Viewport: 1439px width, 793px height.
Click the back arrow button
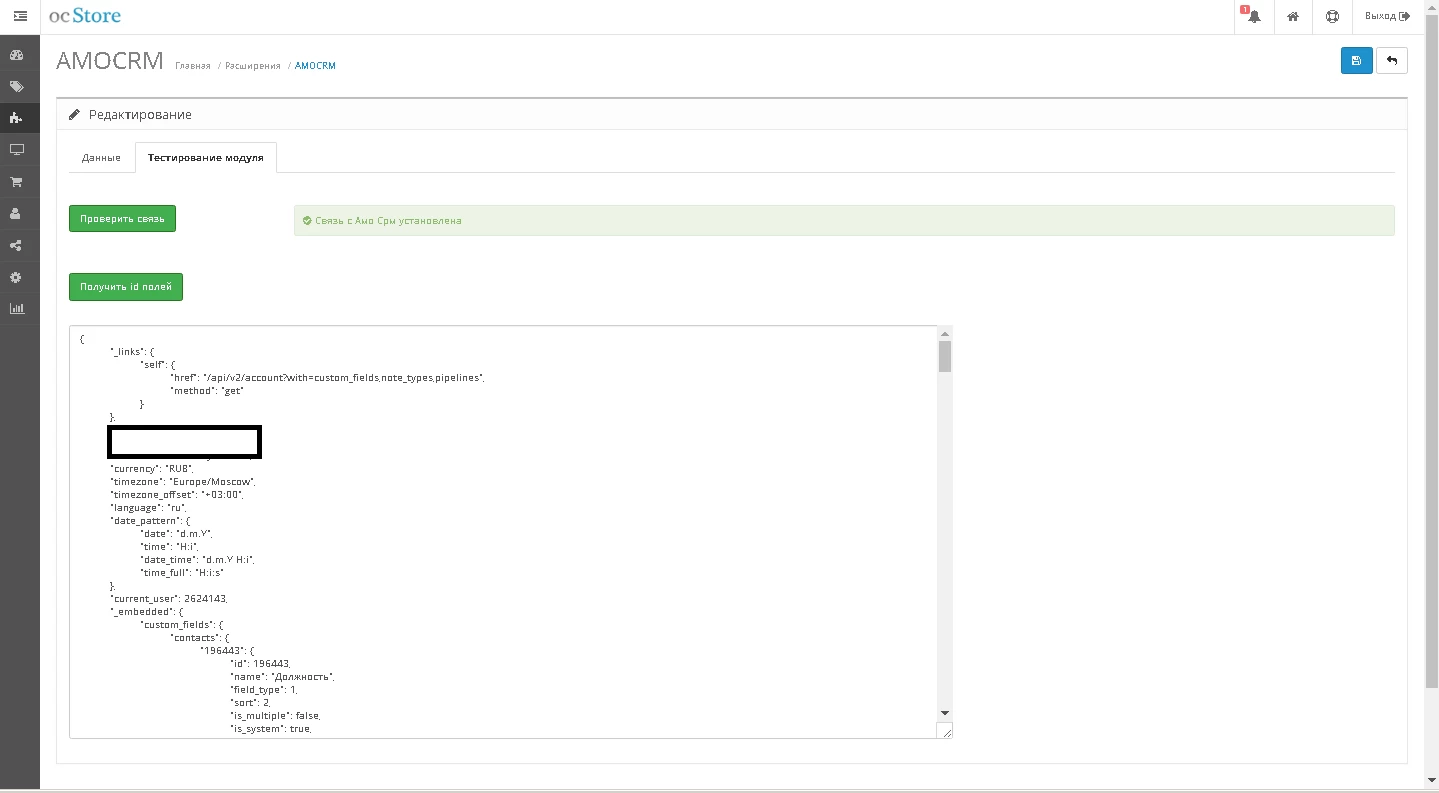coord(1391,60)
